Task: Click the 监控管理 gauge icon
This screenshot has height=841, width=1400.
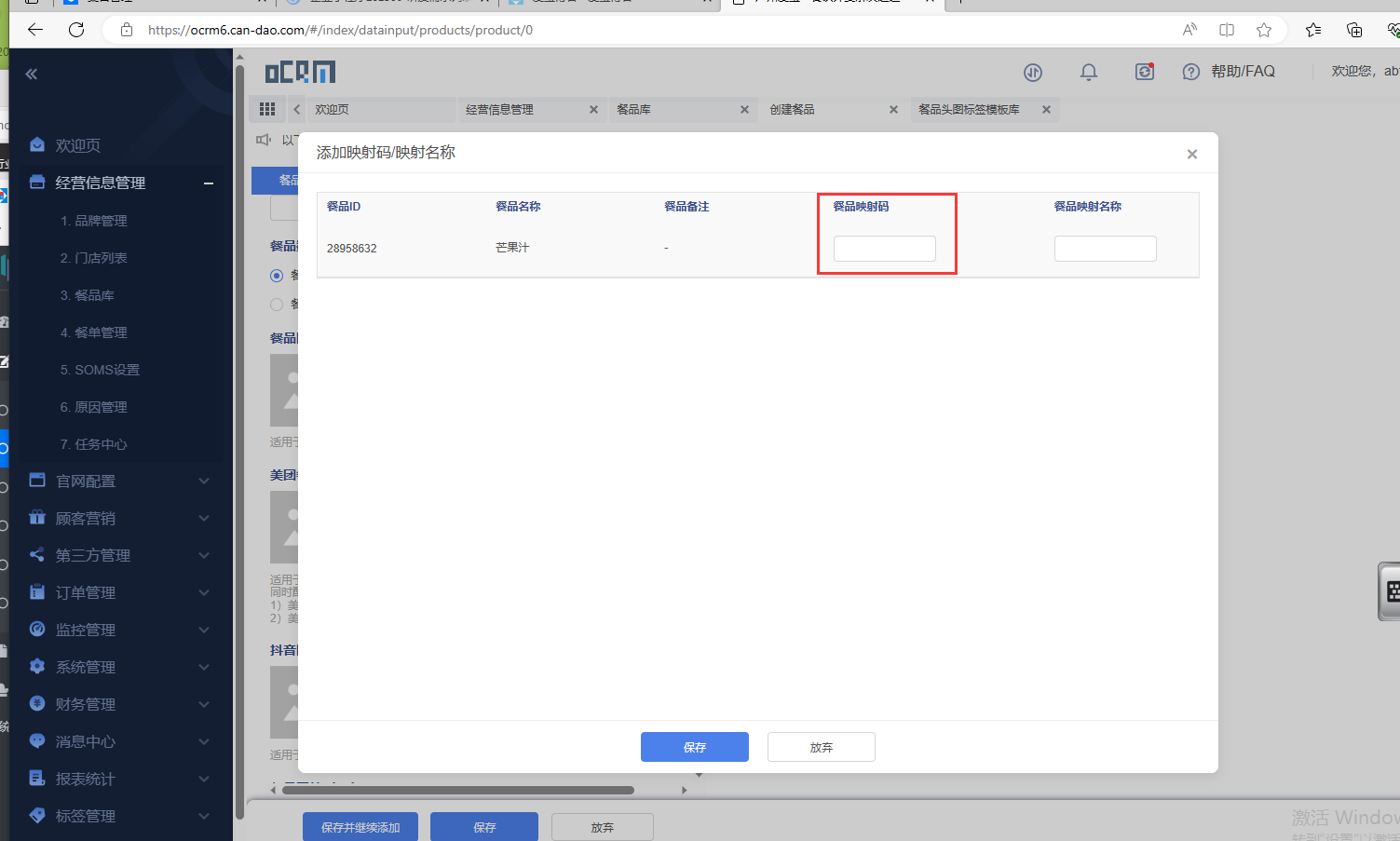Action: (x=37, y=630)
